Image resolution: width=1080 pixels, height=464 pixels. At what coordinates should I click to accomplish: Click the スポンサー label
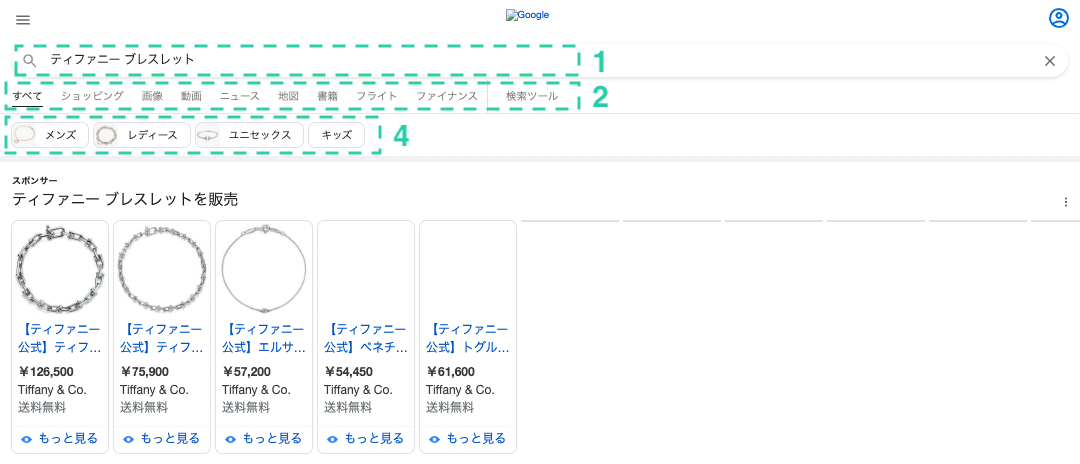pos(35,180)
